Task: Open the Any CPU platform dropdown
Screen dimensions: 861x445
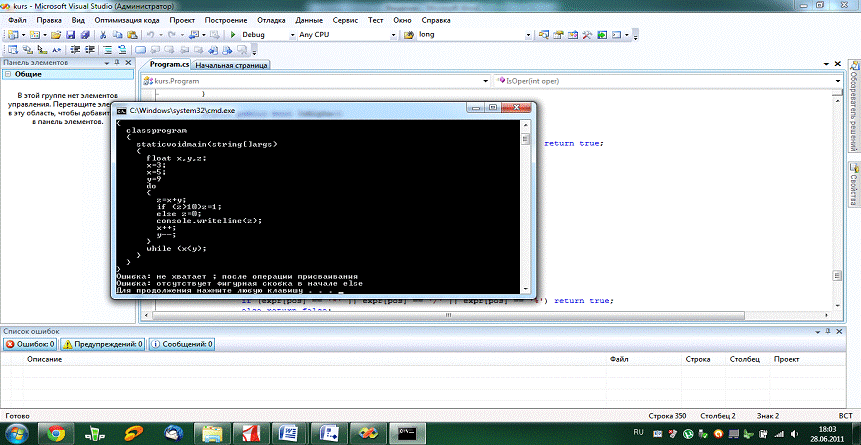Action: [391, 34]
